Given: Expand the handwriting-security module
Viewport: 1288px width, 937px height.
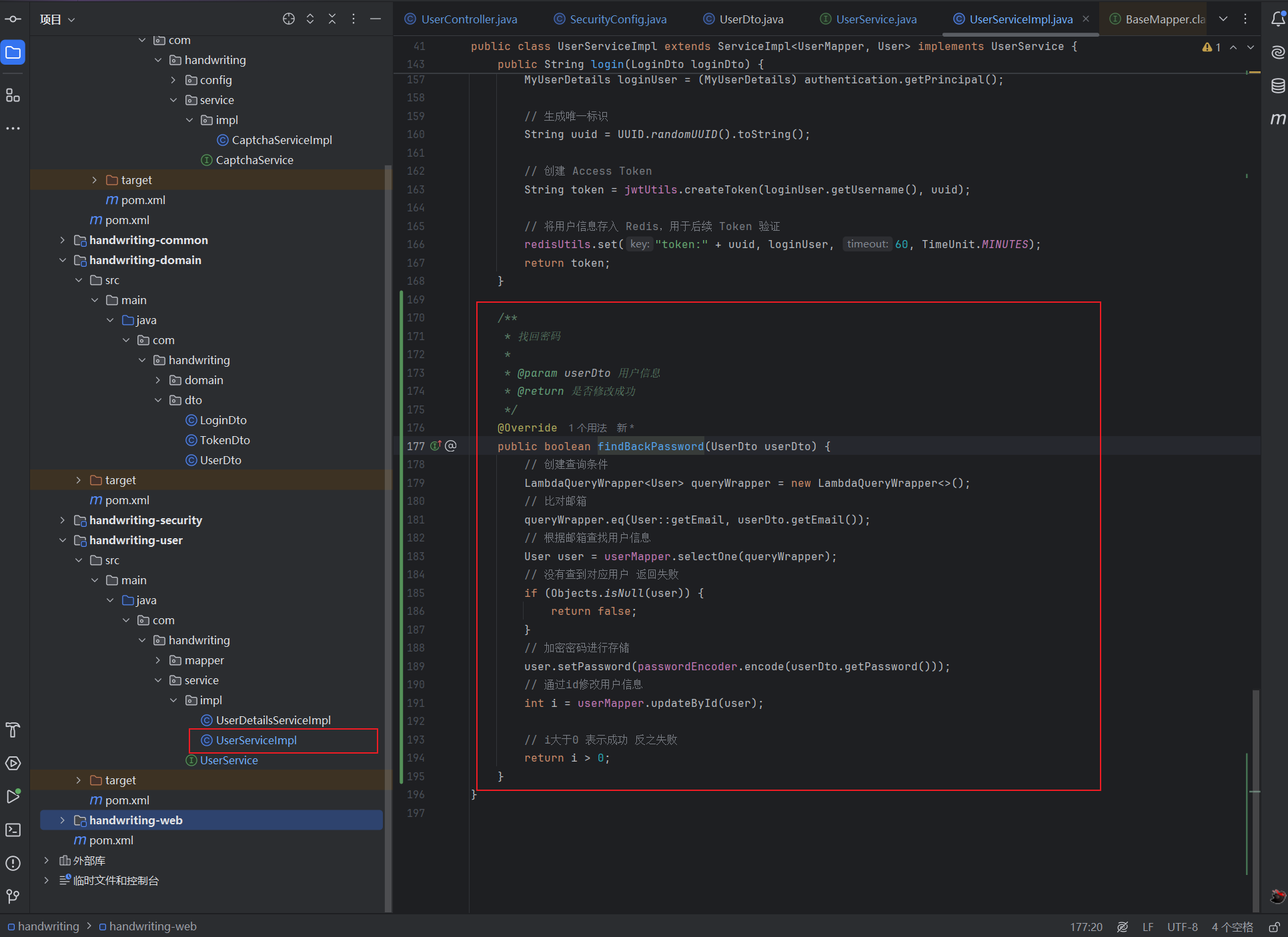Looking at the screenshot, I should 63,520.
